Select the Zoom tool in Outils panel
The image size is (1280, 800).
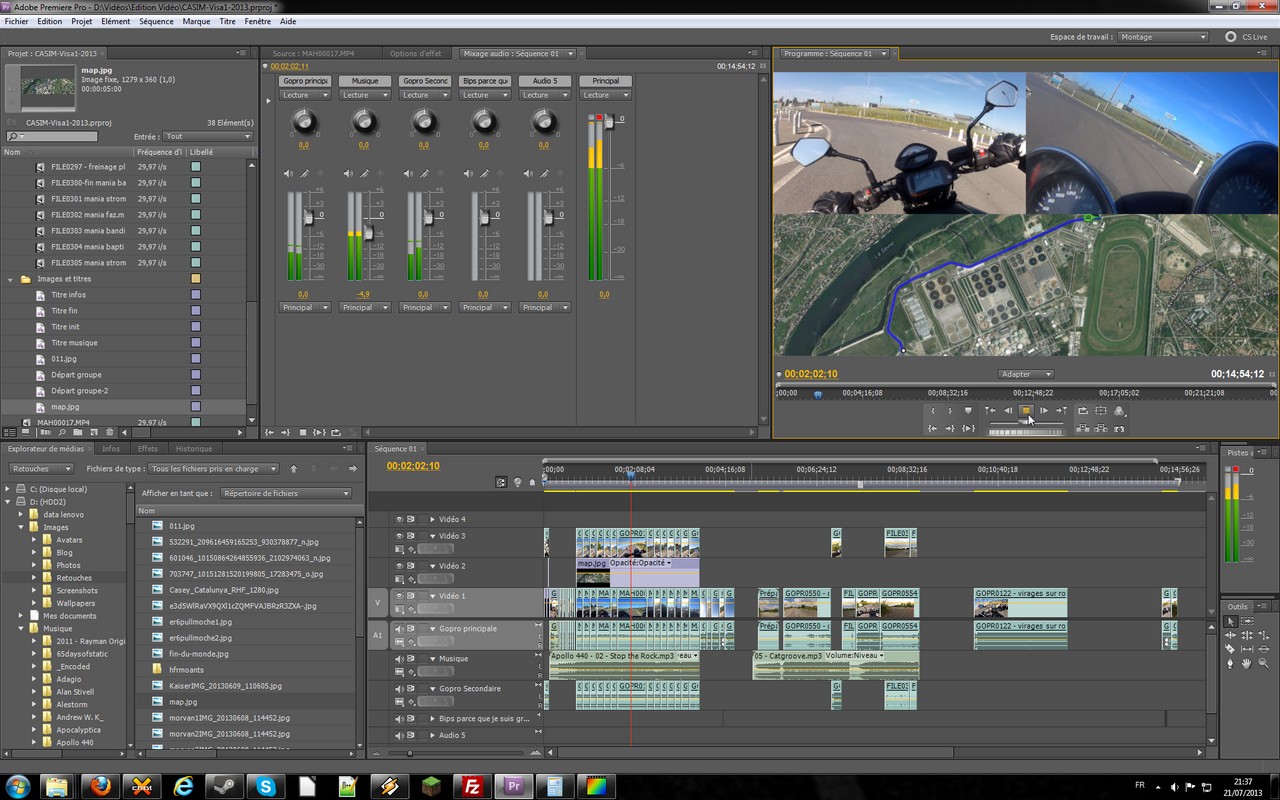point(1264,663)
